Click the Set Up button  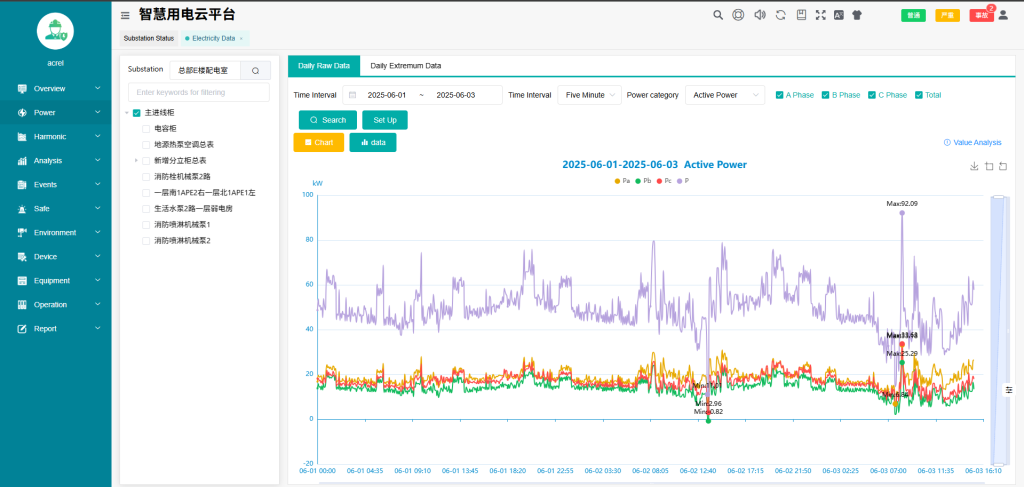tap(385, 120)
